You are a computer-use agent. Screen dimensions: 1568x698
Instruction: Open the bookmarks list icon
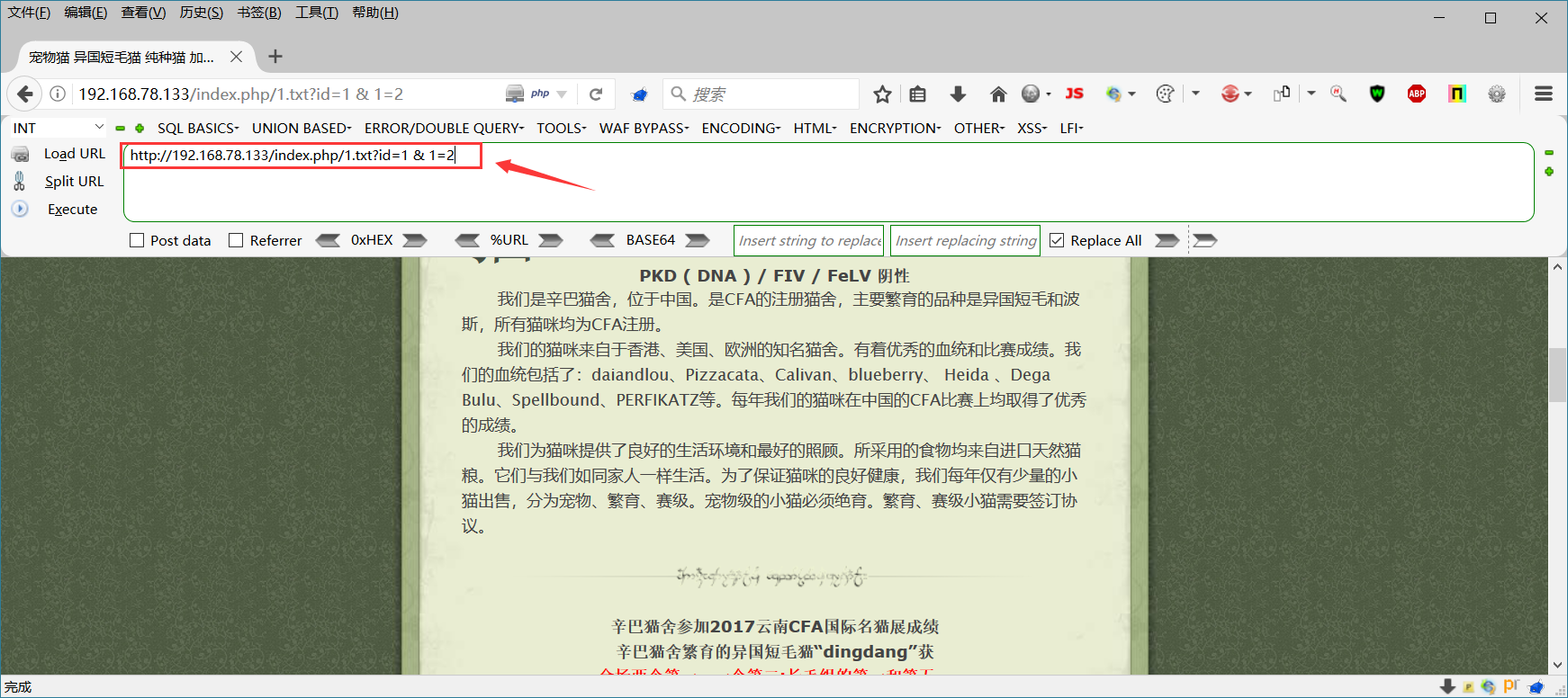(917, 94)
